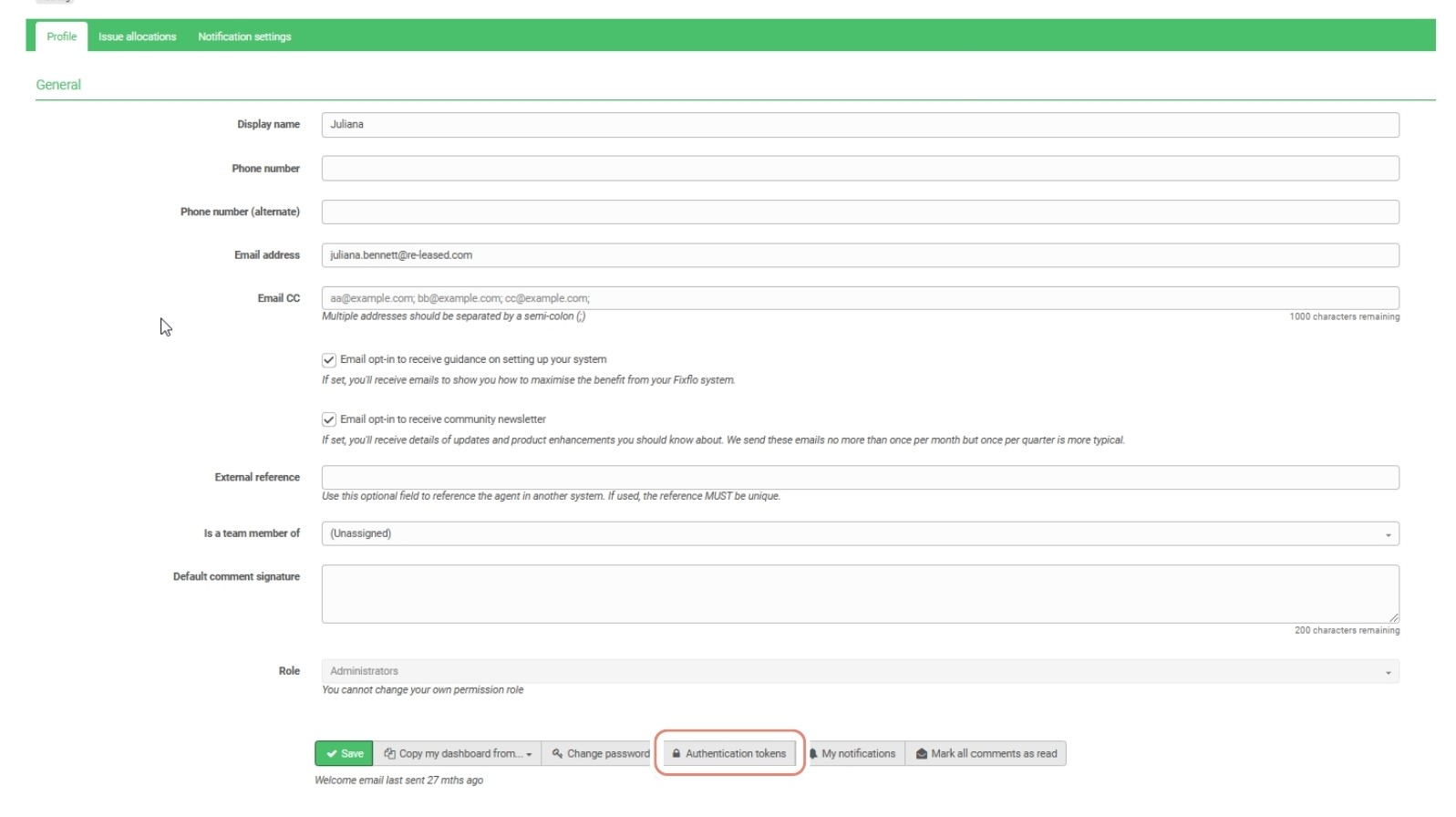This screenshot has width=1456, height=817.
Task: Click the semi-colon separator hint under Email CC
Action: click(x=453, y=316)
